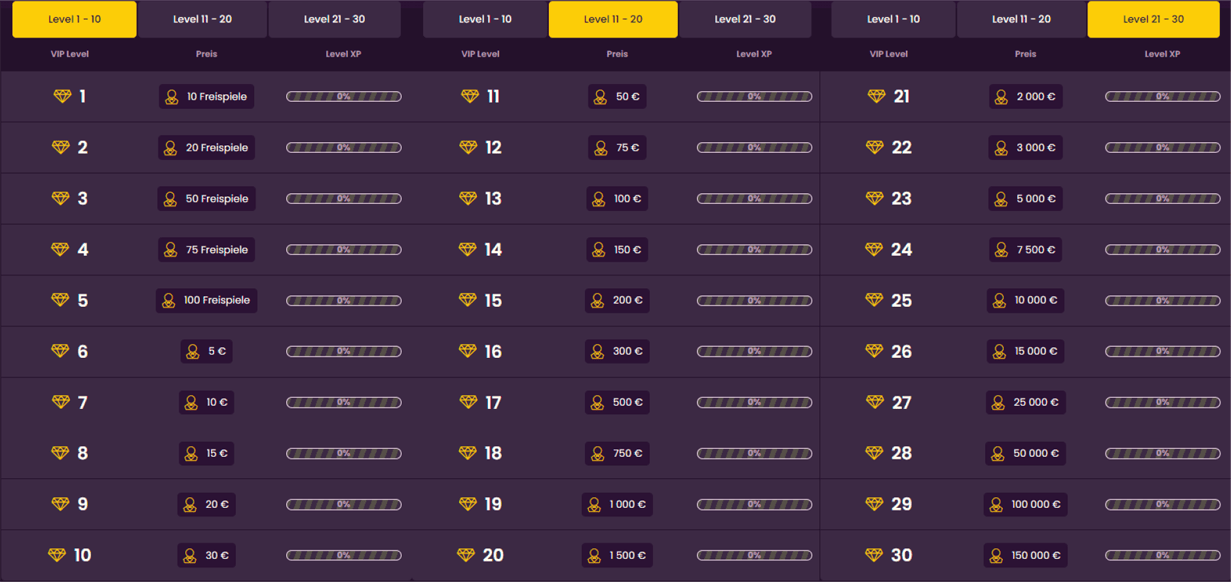This screenshot has height=582, width=1231.
Task: Click the 10 Freispiele prize button
Action: click(x=206, y=97)
